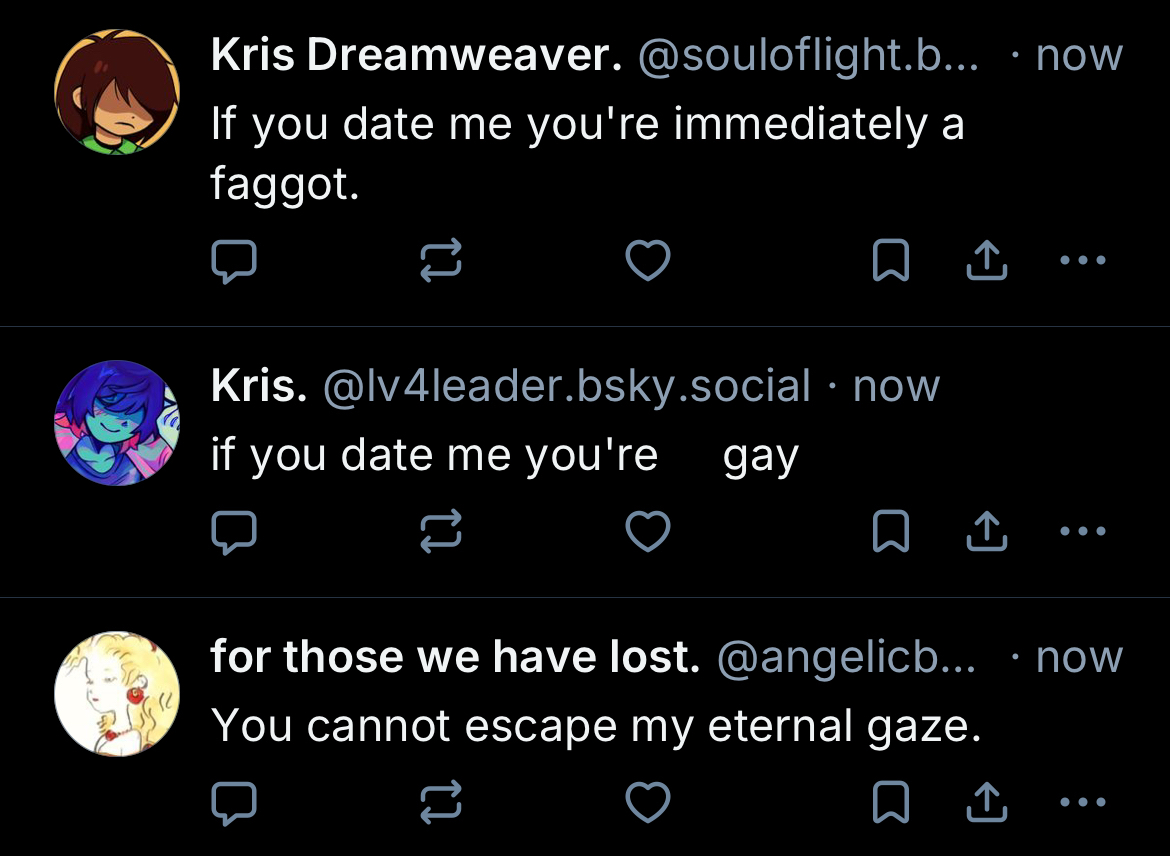Image resolution: width=1170 pixels, height=856 pixels.
Task: Open the three-dot menu on @lv4leader's post
Action: (x=1083, y=533)
